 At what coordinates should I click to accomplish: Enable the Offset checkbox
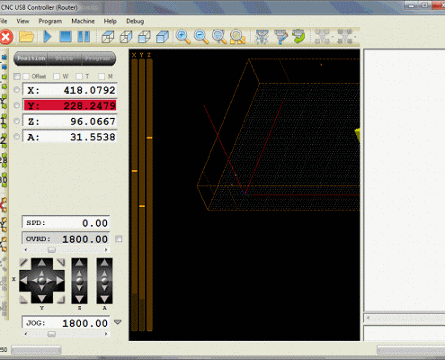point(26,76)
